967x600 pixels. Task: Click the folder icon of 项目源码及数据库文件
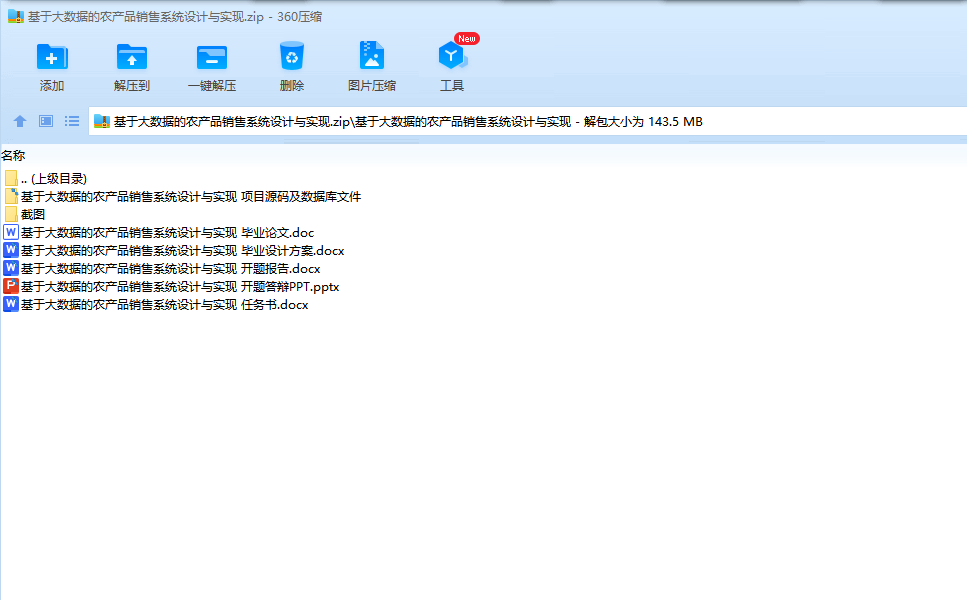[11, 197]
